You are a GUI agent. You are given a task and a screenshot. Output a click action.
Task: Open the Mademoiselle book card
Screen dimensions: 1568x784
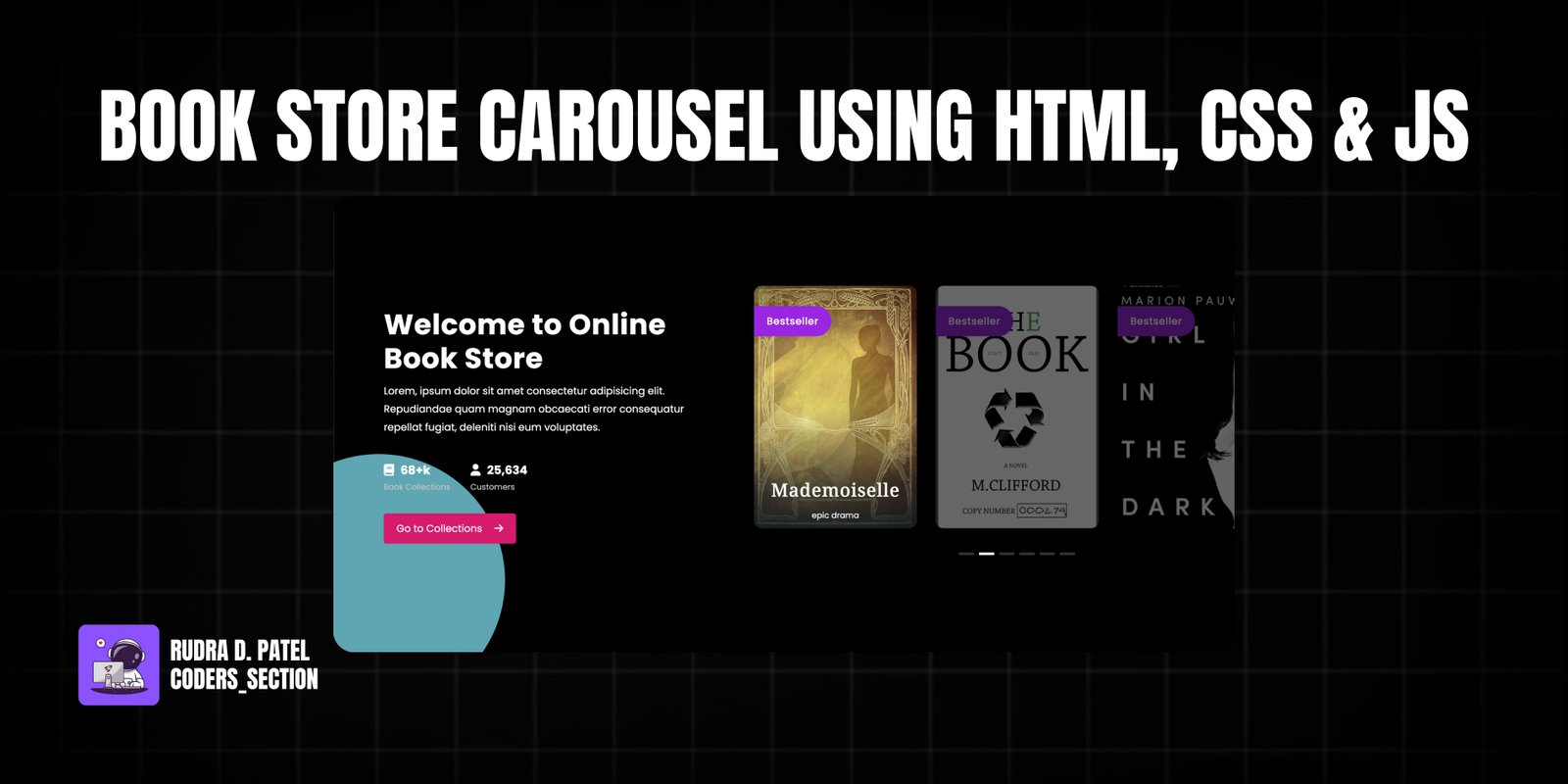point(835,407)
